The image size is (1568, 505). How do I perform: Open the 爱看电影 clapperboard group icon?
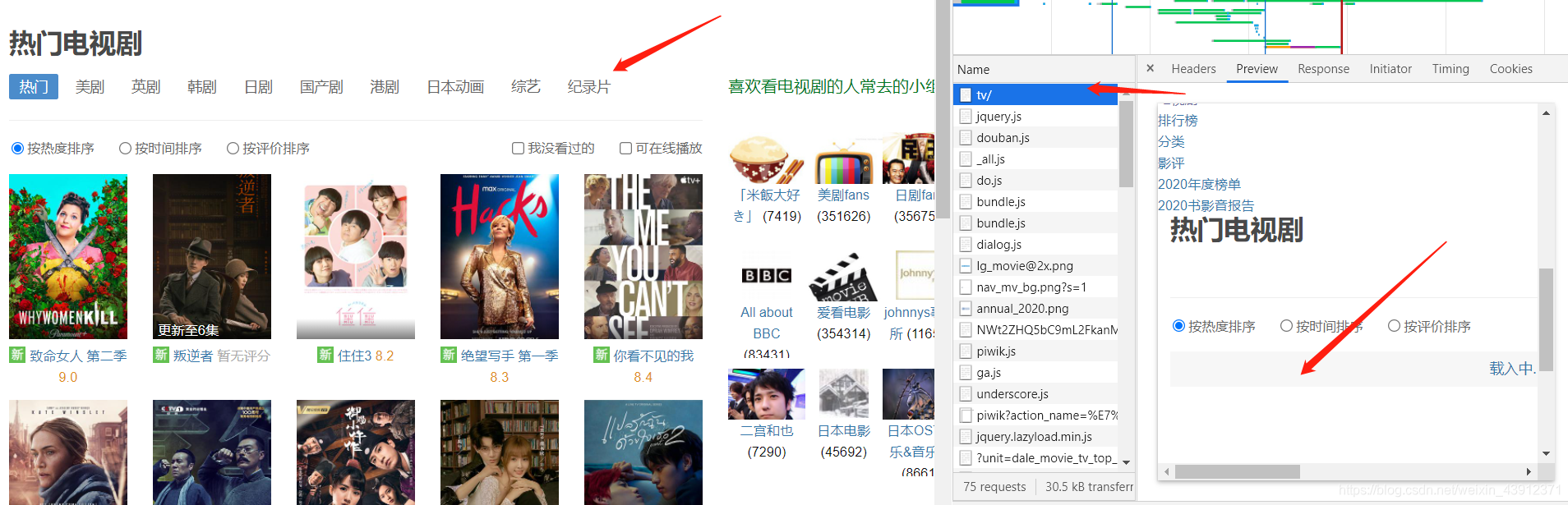pos(843,276)
